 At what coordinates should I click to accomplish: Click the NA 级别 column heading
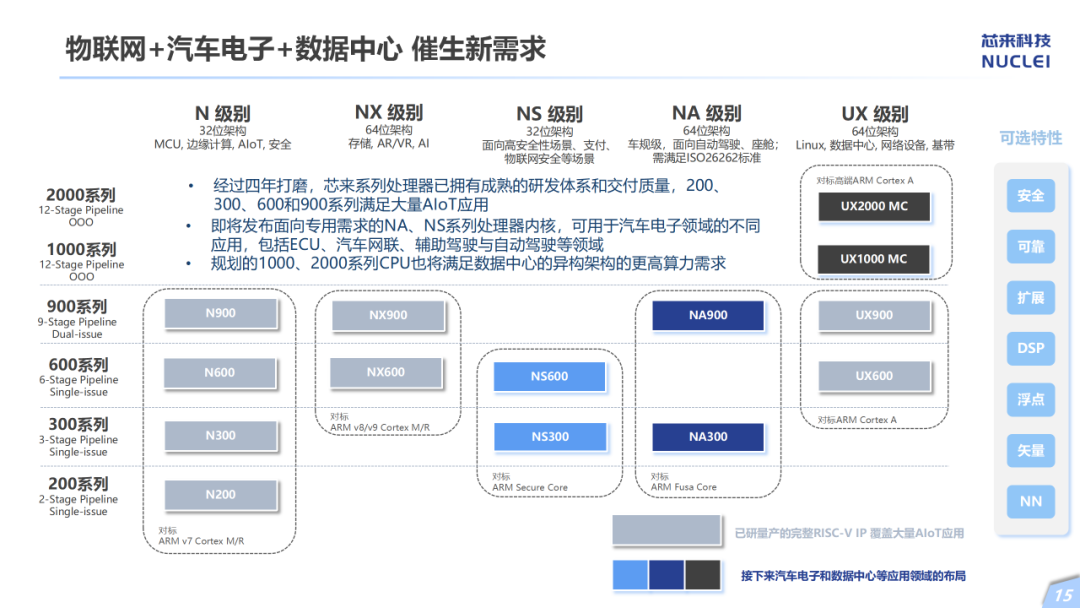(707, 112)
